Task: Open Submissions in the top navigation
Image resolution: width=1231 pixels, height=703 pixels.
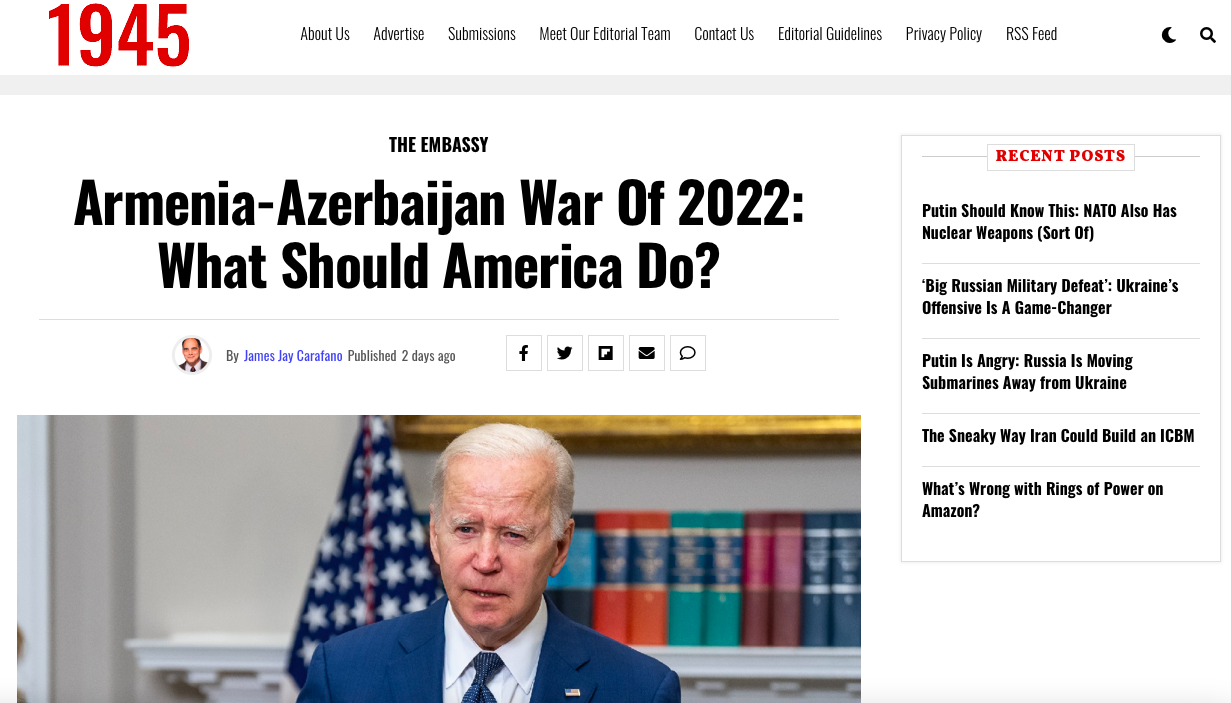Action: point(482,34)
